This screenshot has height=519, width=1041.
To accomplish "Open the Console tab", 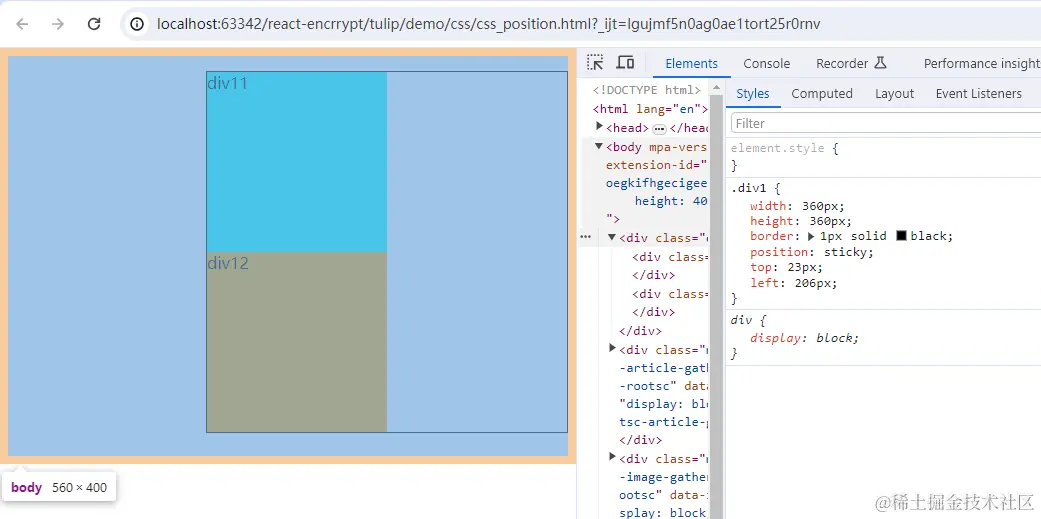I will 766,64.
